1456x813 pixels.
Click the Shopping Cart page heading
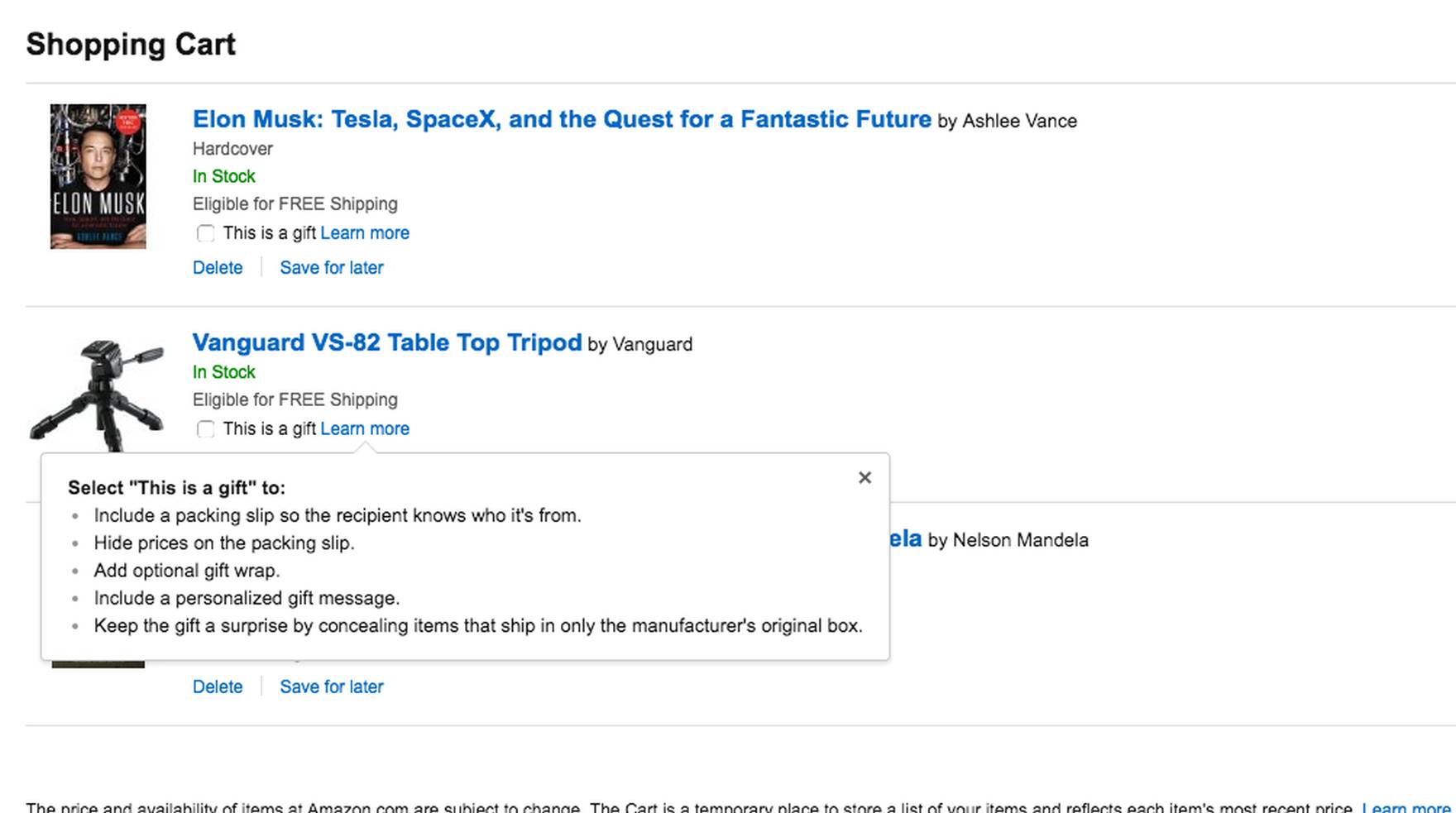[x=131, y=44]
